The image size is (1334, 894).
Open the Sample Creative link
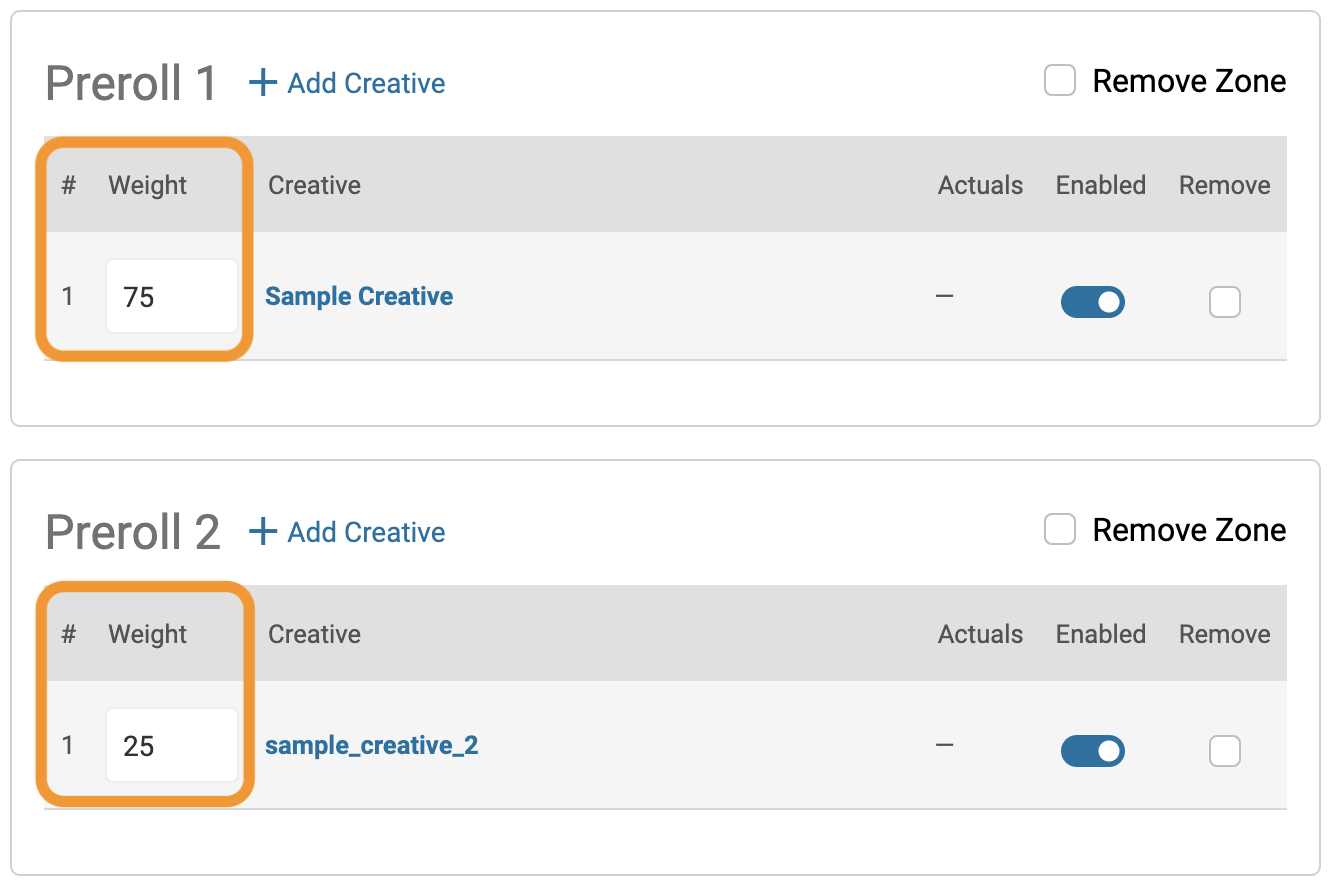359,297
